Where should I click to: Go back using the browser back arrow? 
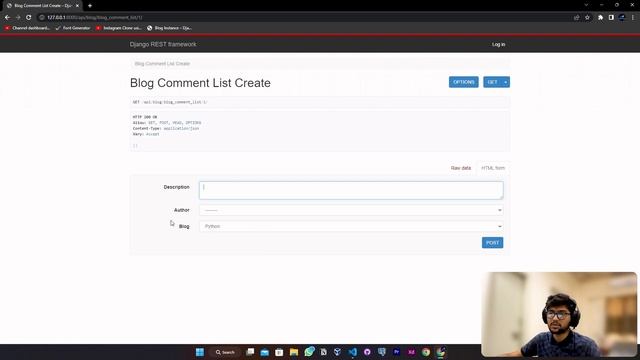coord(7,18)
